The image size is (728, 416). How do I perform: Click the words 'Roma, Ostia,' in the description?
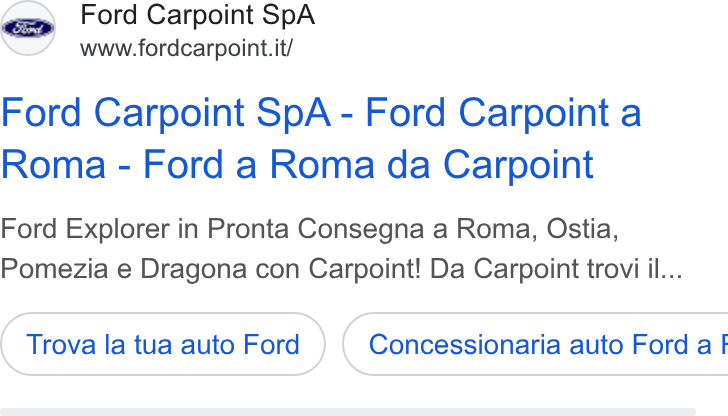point(538,229)
